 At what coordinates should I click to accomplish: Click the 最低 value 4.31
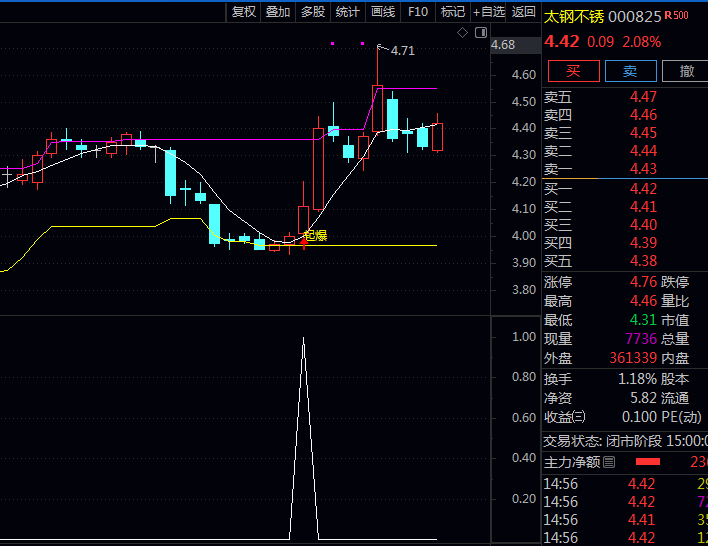pos(643,320)
